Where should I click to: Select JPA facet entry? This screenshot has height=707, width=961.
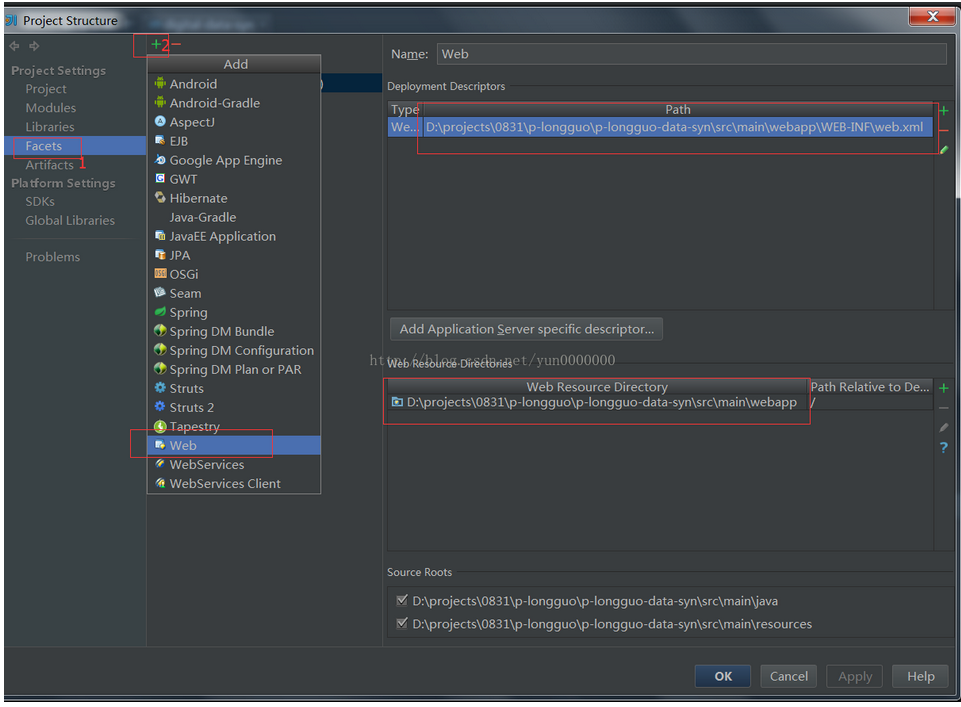tap(234, 255)
